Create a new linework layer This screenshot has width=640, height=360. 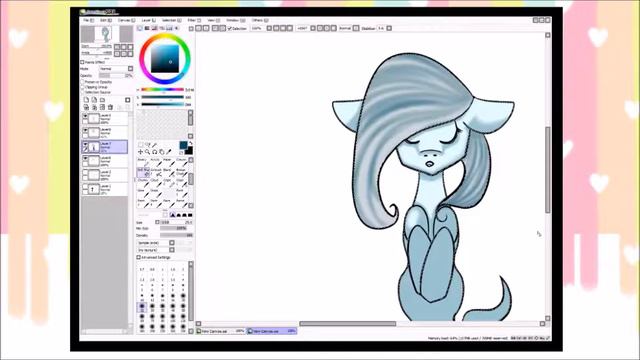point(94,100)
